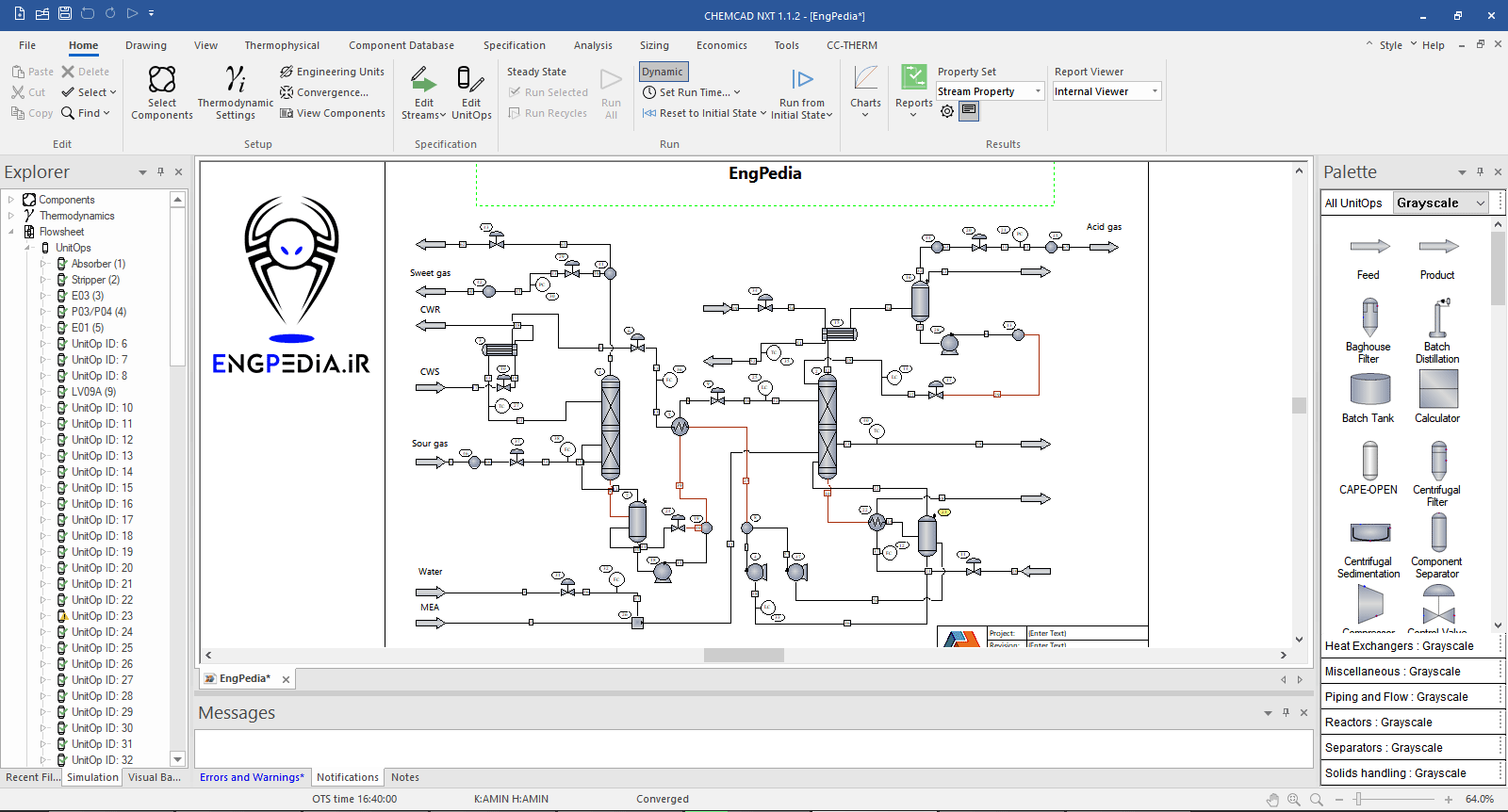Click the save icon in title bar
Screen dimensions: 1508x812
point(65,14)
